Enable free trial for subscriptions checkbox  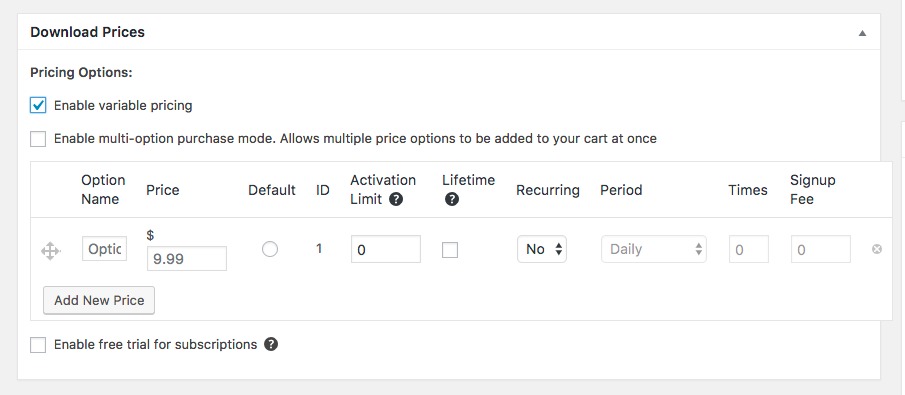pos(38,345)
